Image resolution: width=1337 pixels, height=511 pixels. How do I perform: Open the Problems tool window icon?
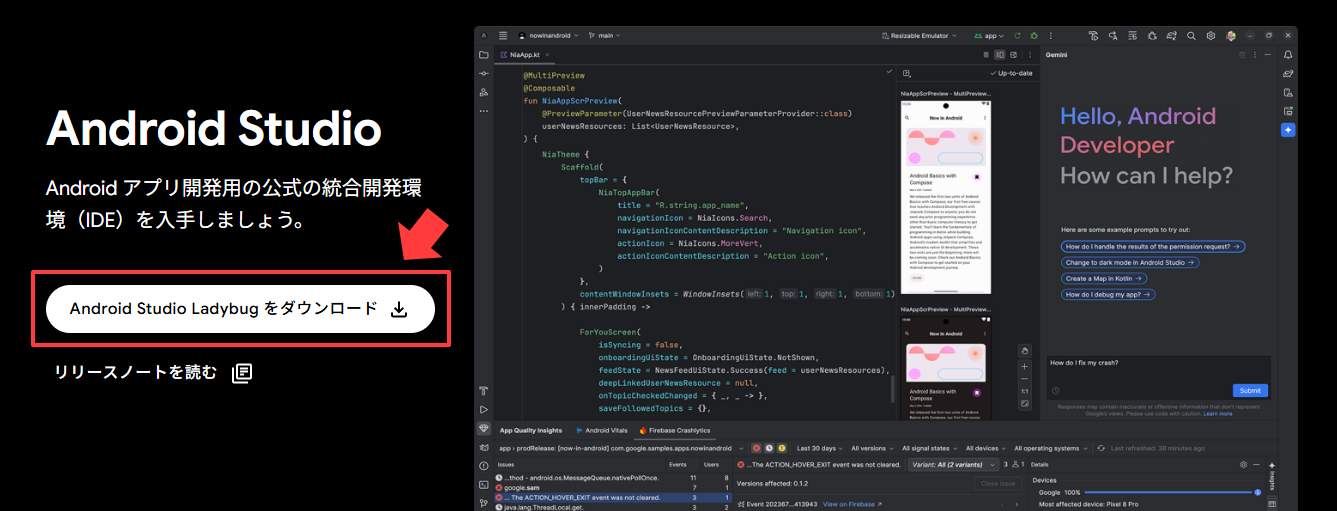click(484, 466)
